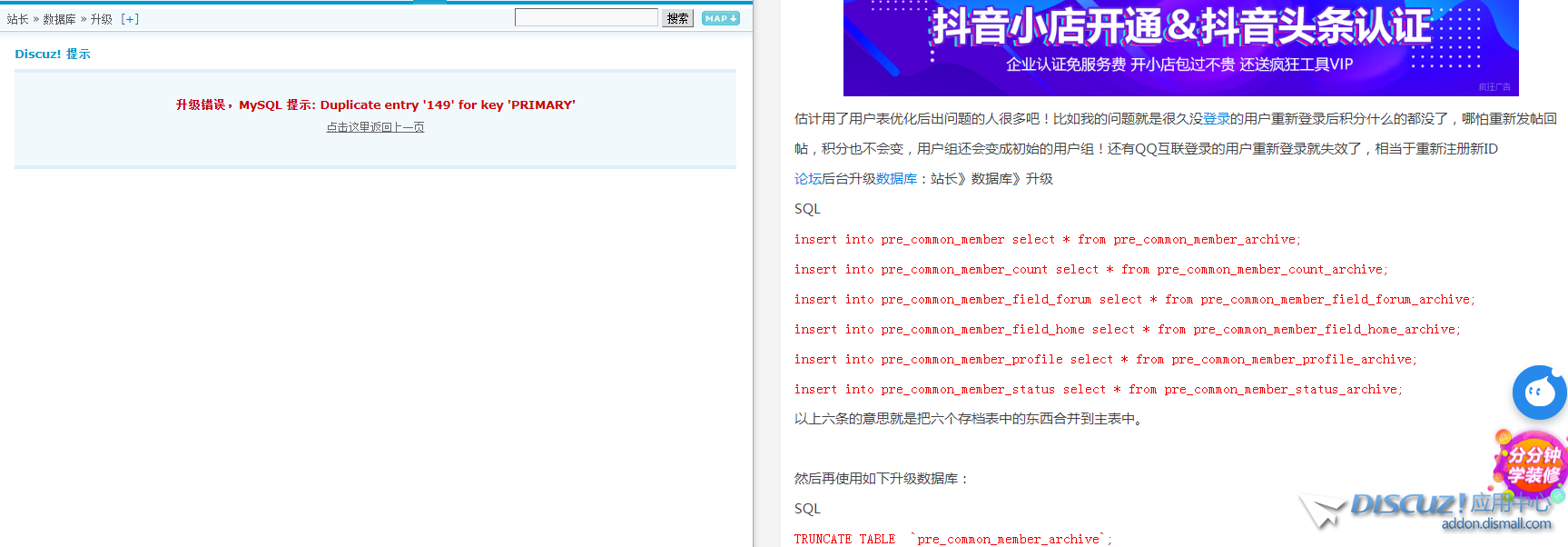Open the 分分钟学装修 floating ad
Screen dimensions: 1568x547
coord(1531,463)
